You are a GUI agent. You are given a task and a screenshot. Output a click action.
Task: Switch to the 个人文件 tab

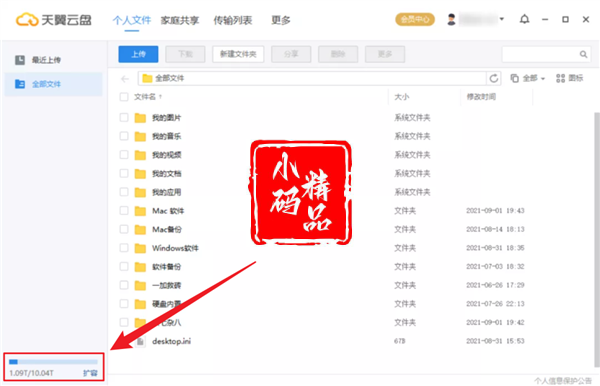pos(132,20)
